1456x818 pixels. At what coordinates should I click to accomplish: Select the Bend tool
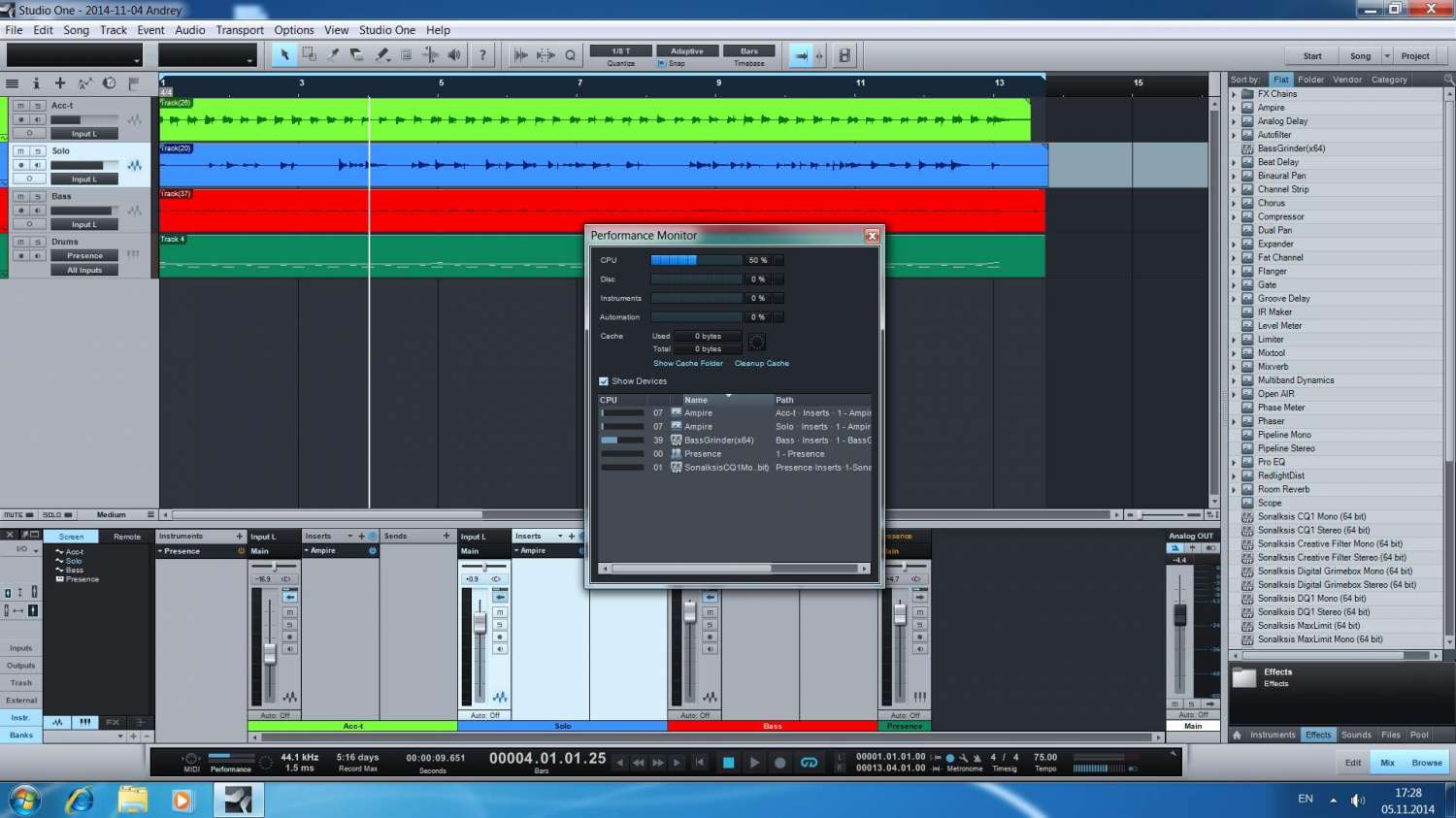tap(430, 55)
